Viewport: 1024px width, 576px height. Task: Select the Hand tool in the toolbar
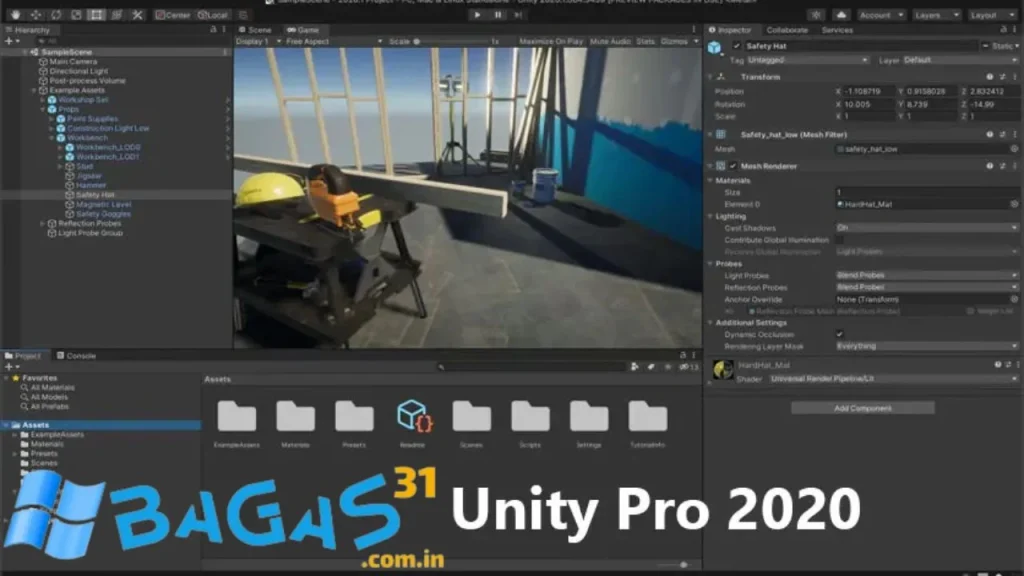point(16,14)
